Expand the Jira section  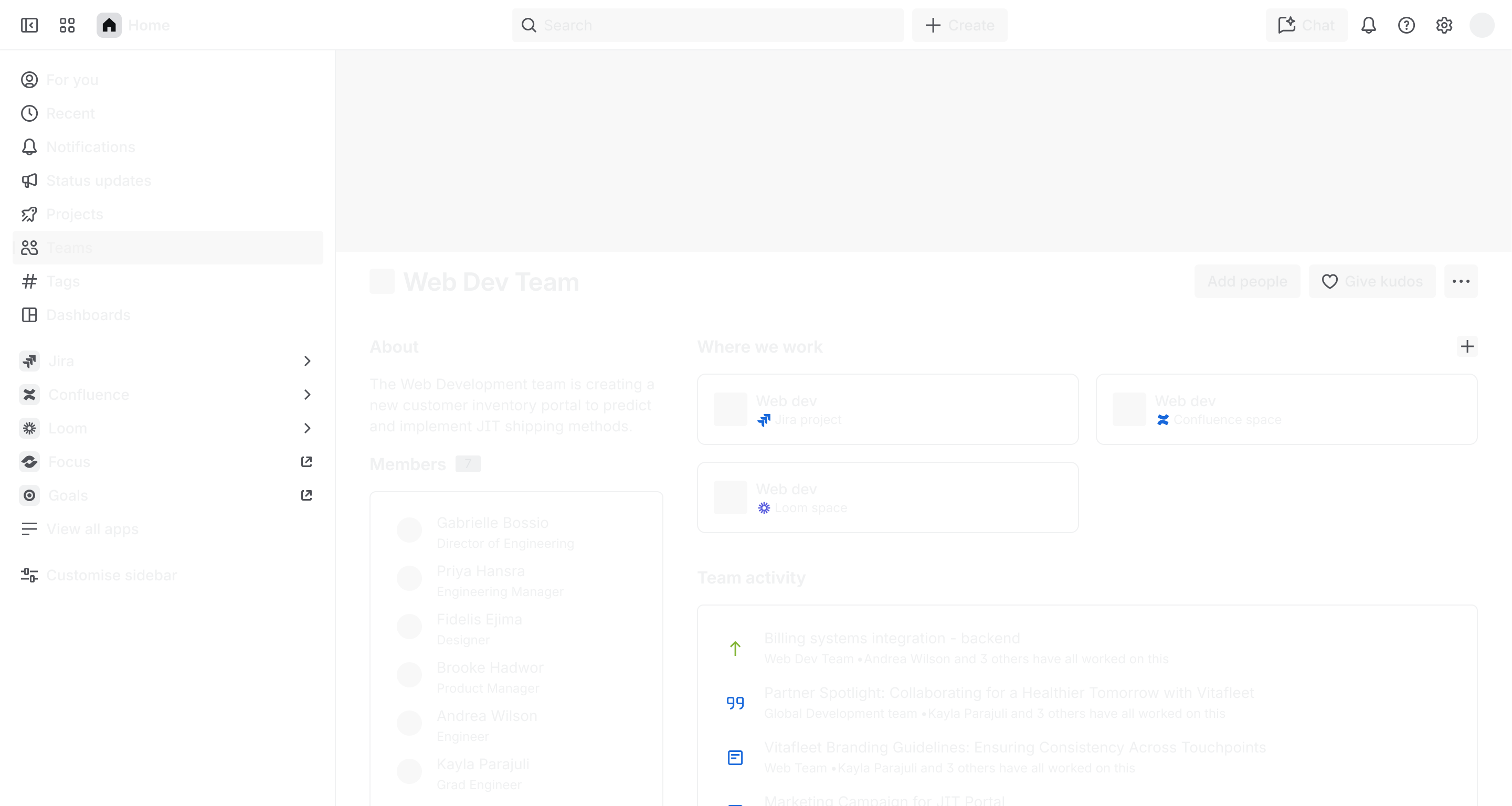(306, 361)
